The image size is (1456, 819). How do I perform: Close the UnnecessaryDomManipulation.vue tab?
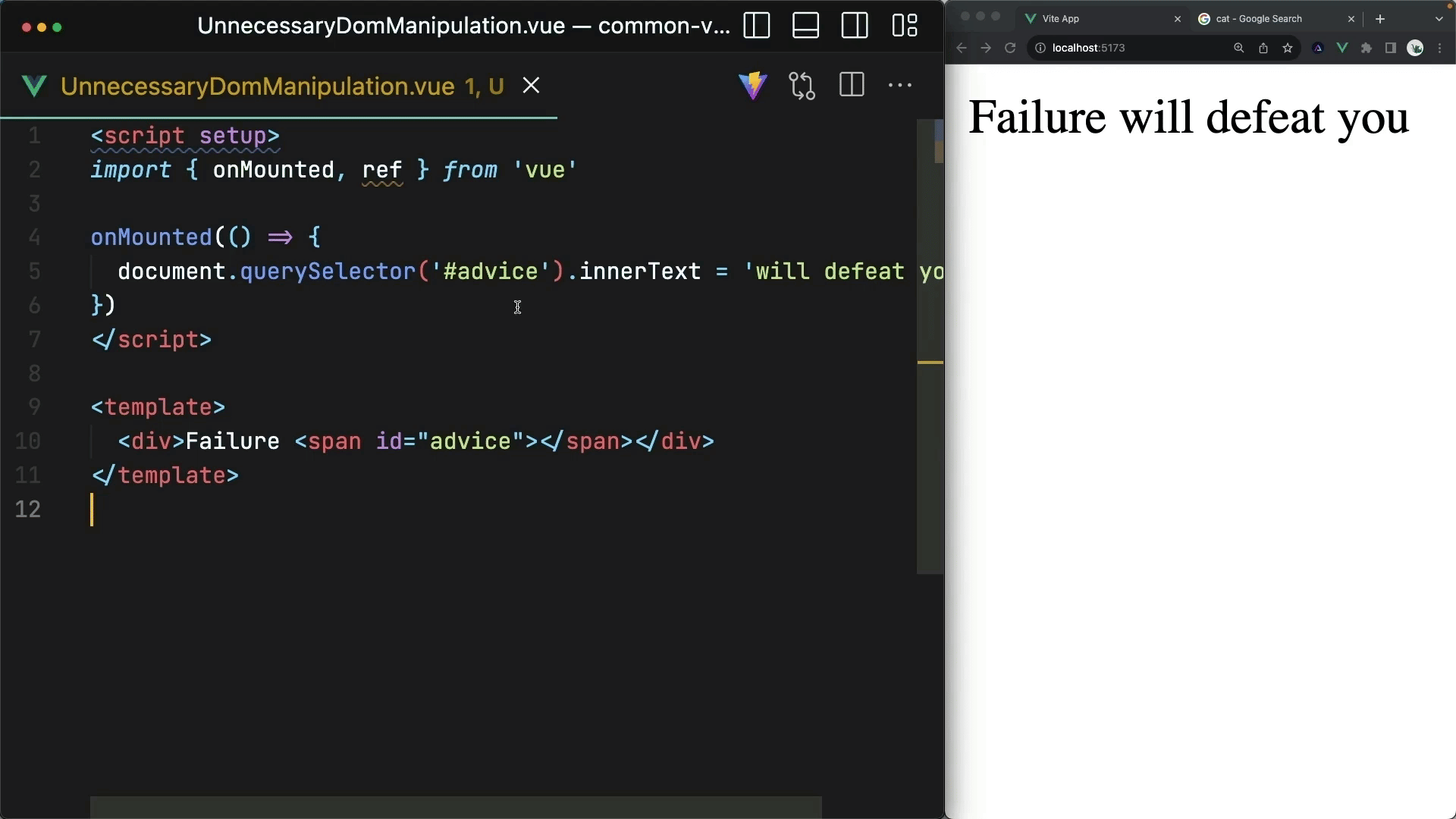531,86
